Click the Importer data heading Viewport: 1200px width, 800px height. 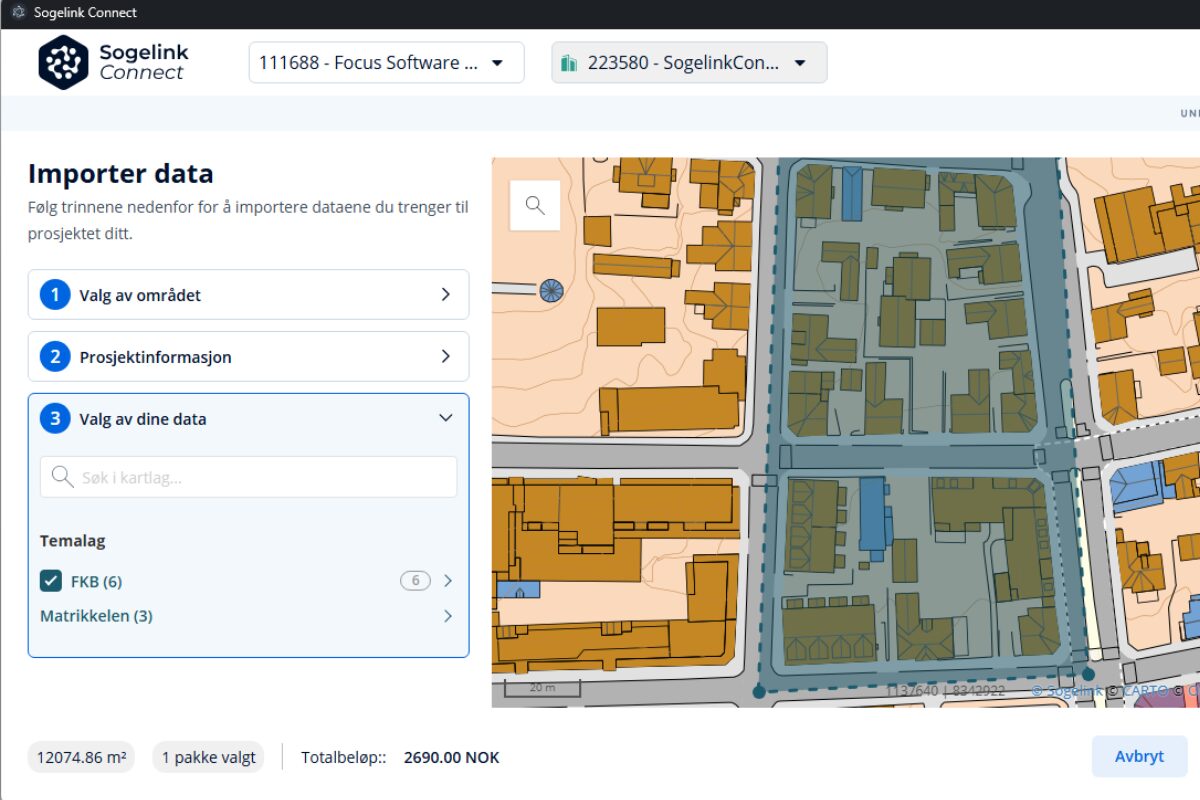[121, 173]
